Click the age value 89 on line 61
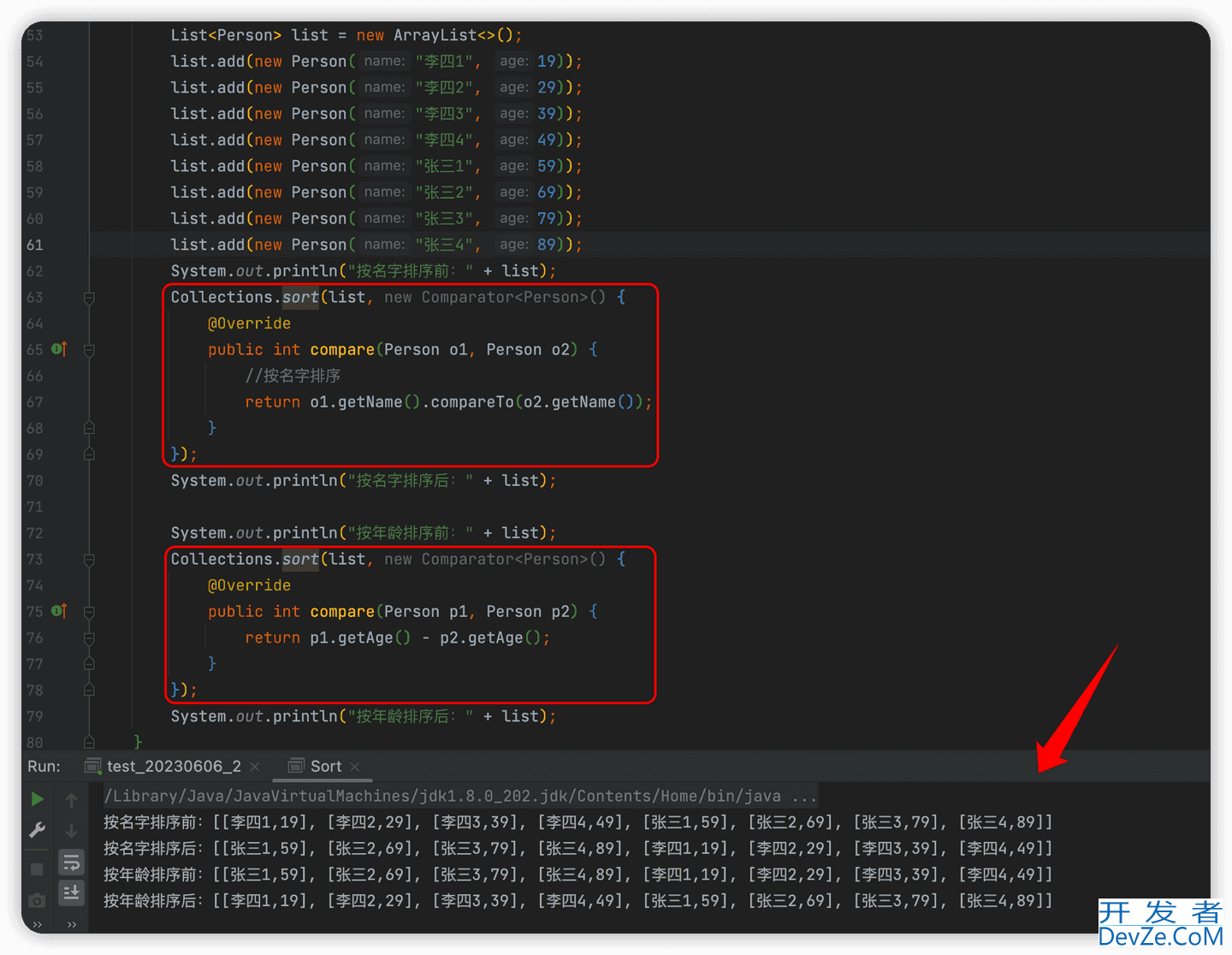Image resolution: width=1232 pixels, height=955 pixels. tap(547, 245)
